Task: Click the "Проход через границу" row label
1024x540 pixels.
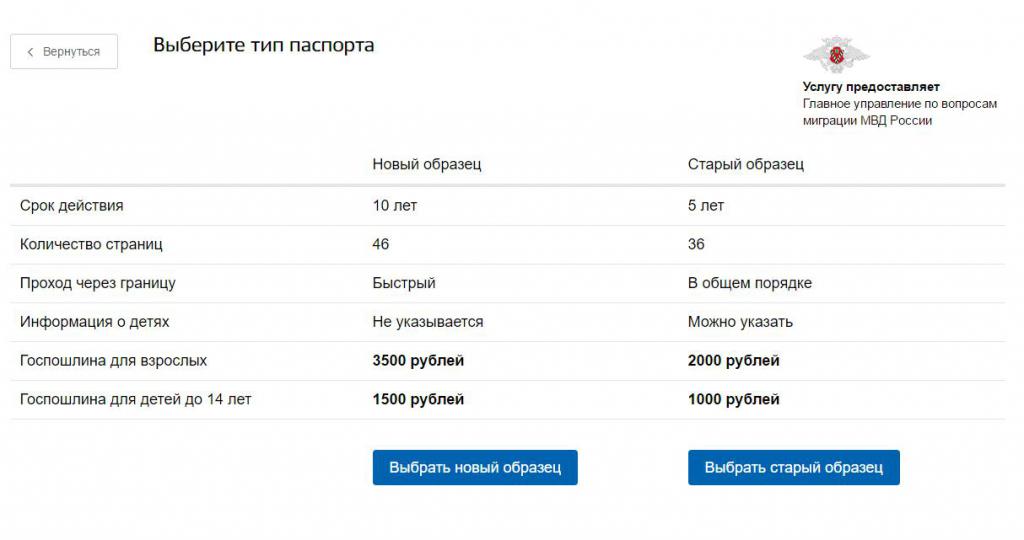Action: 98,283
